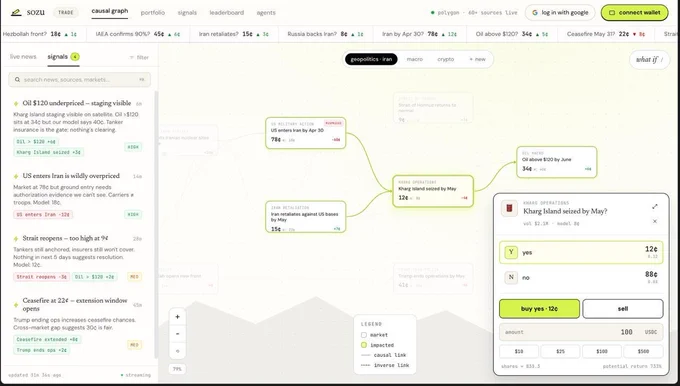
Task: Switch to the causal graph tab
Action: coord(110,11)
